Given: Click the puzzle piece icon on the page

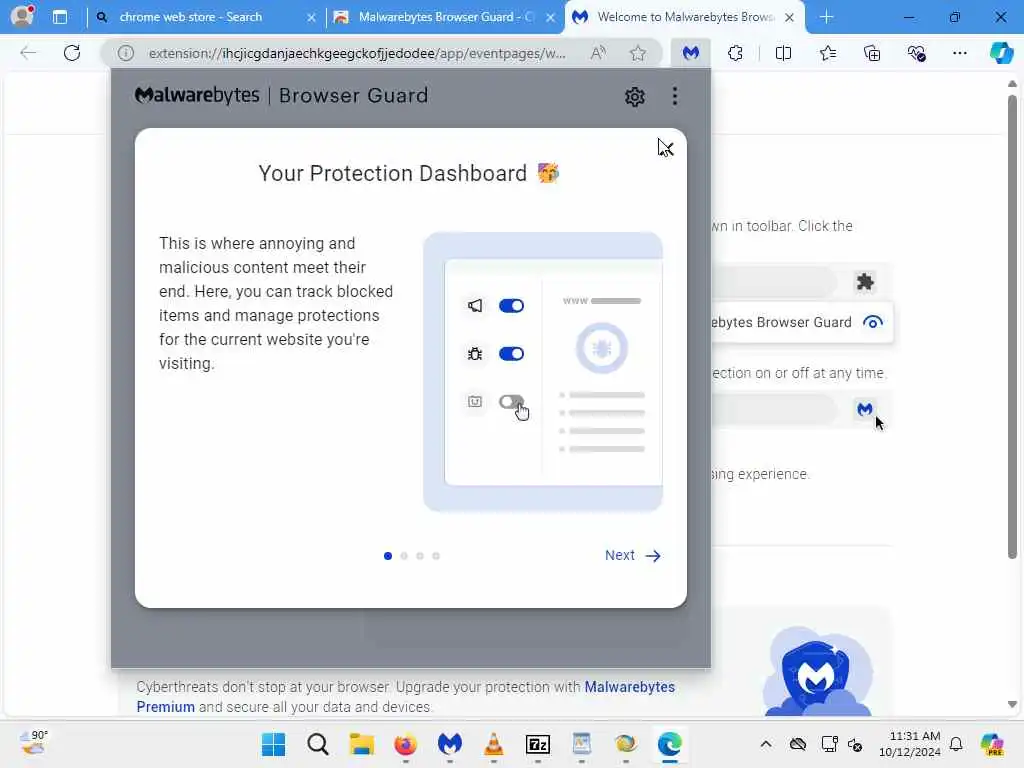Looking at the screenshot, I should pos(865,282).
